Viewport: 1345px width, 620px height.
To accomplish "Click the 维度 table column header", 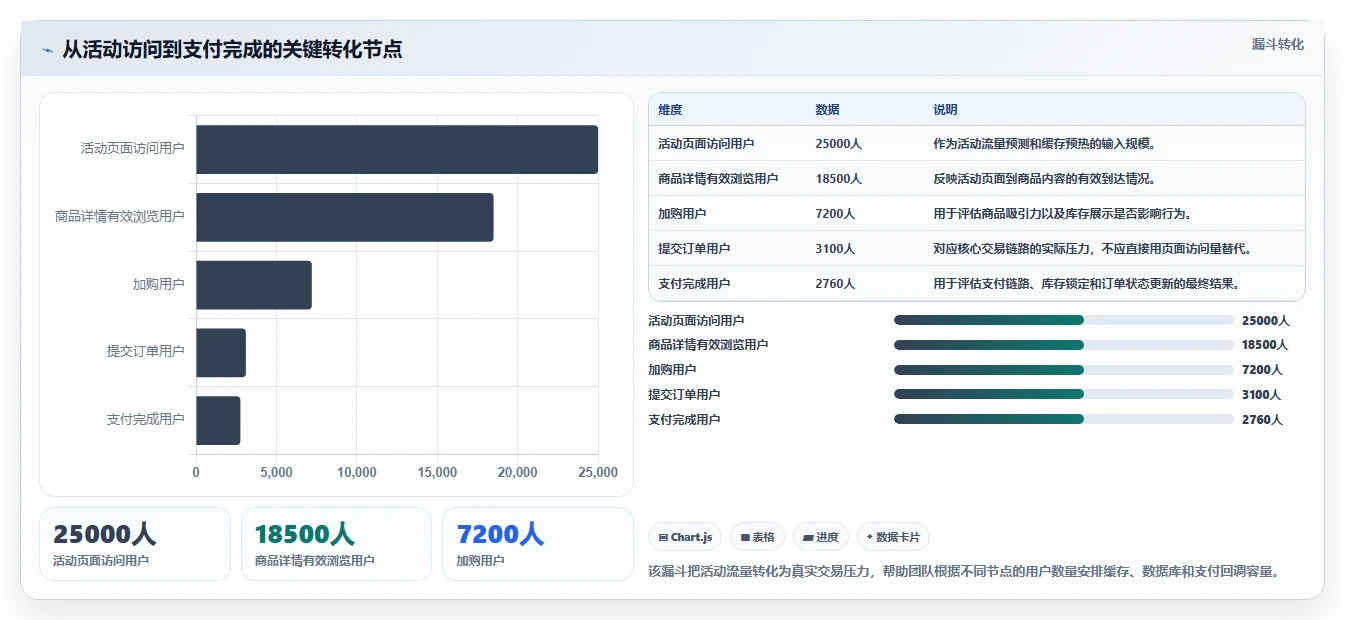I will tap(670, 110).
